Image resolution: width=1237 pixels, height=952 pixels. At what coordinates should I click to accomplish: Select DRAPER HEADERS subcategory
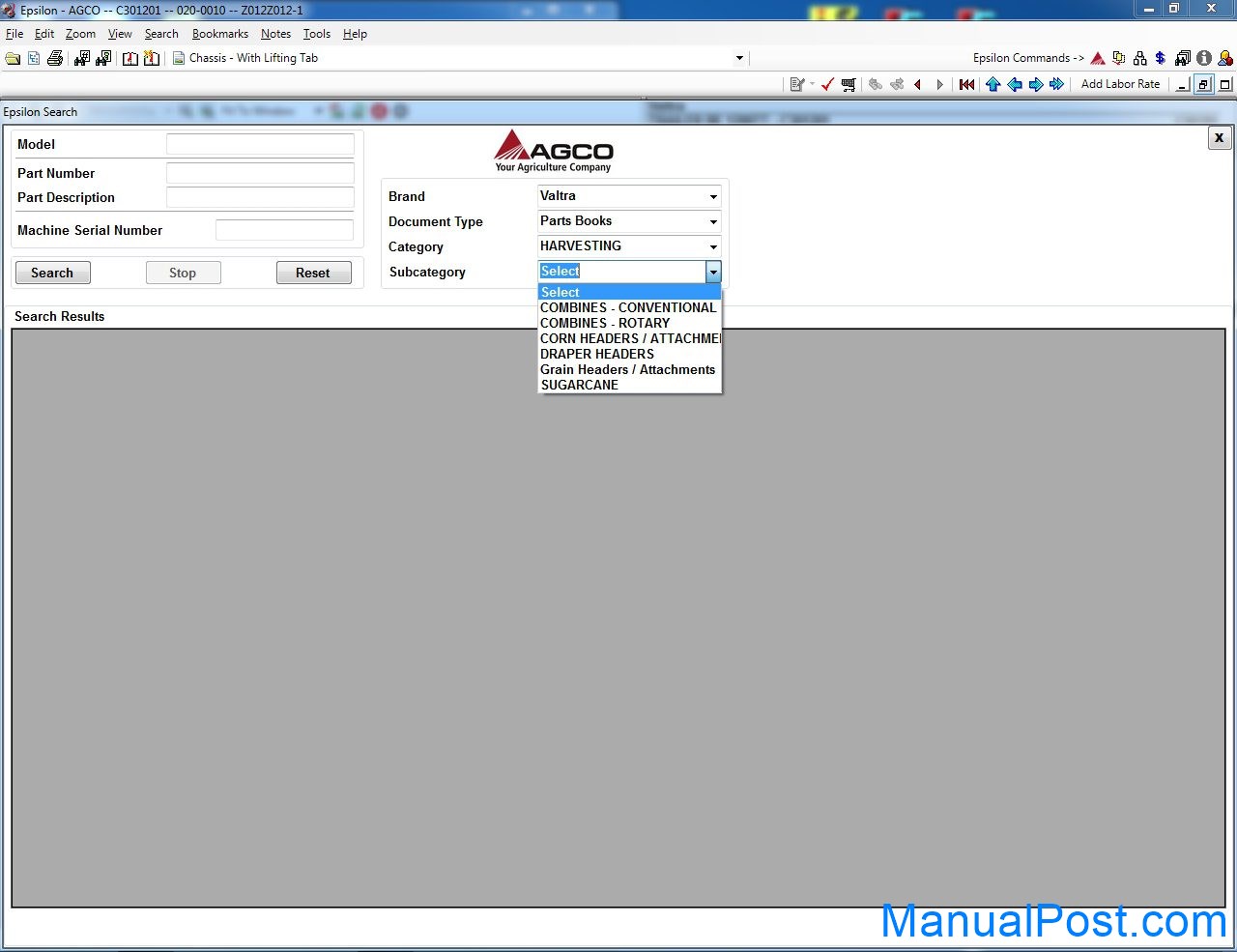(629, 354)
